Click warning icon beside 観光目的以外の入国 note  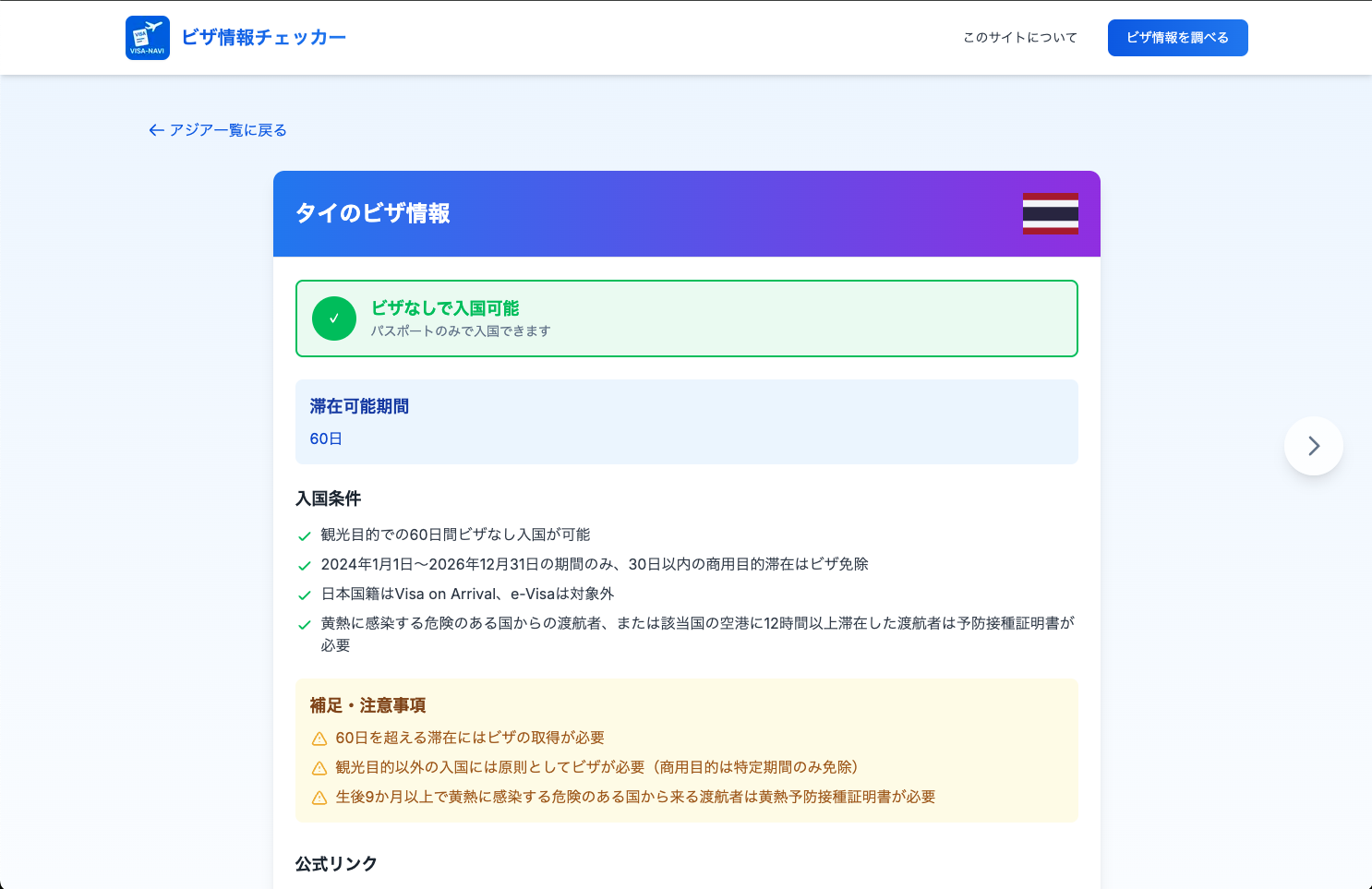319,768
